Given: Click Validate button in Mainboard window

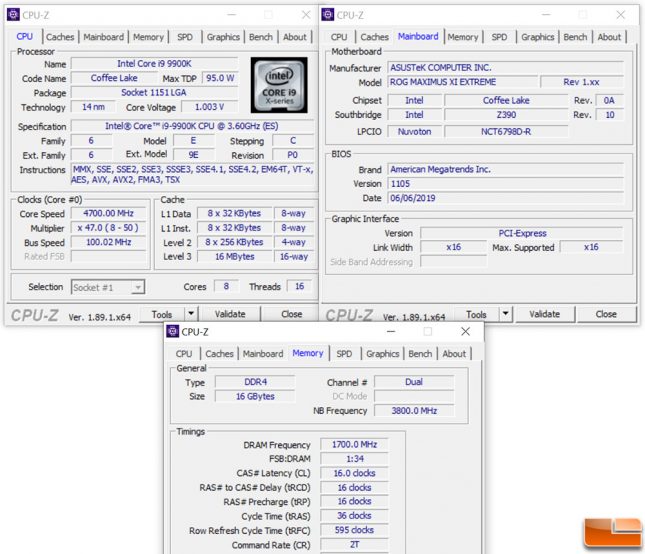Looking at the screenshot, I should click(545, 314).
